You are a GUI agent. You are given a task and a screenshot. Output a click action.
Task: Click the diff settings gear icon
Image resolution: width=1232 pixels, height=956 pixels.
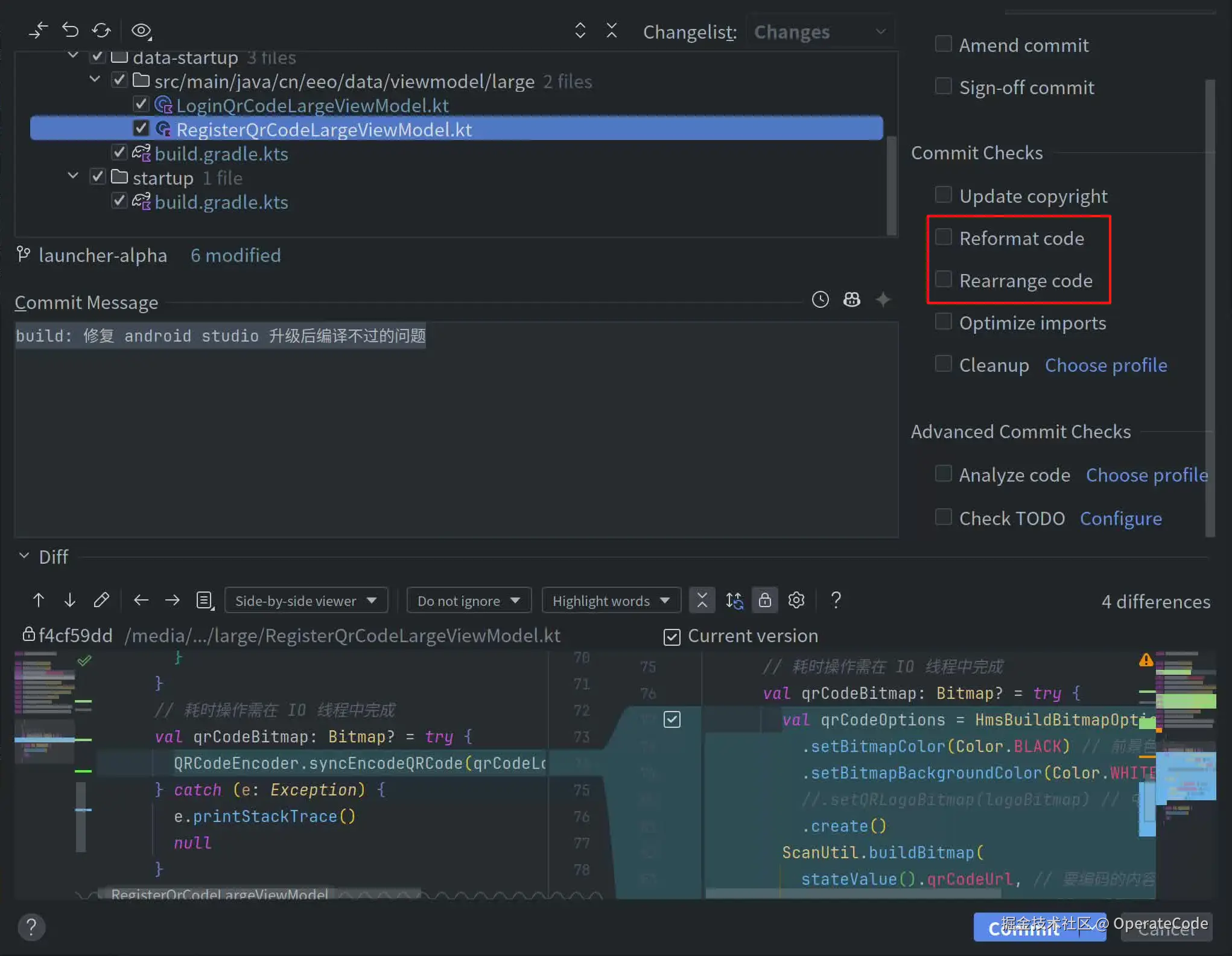(796, 600)
